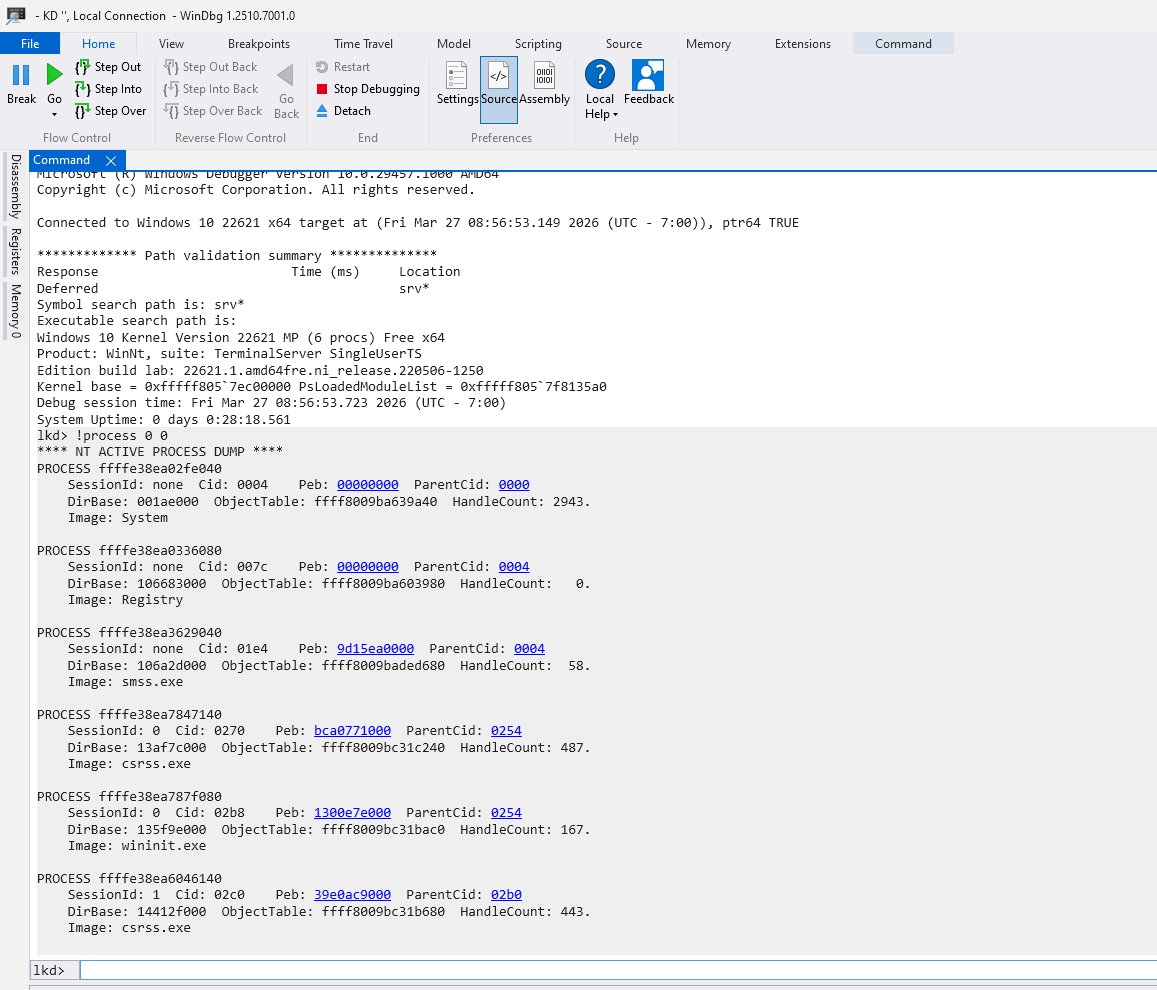Click the smss.exe Peb link 9d15ea0000

tap(375, 649)
